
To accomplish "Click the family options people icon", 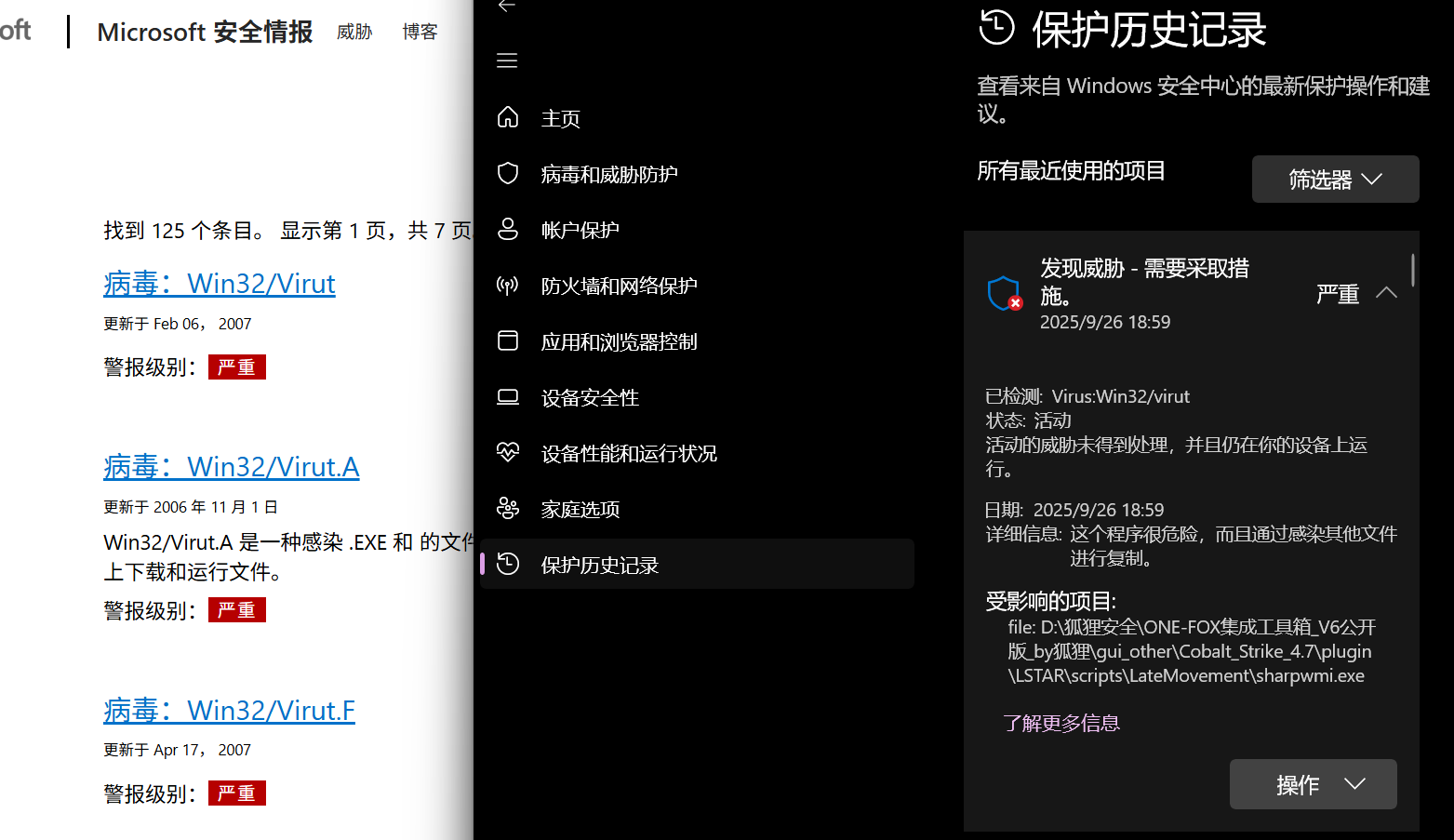I will click(508, 508).
